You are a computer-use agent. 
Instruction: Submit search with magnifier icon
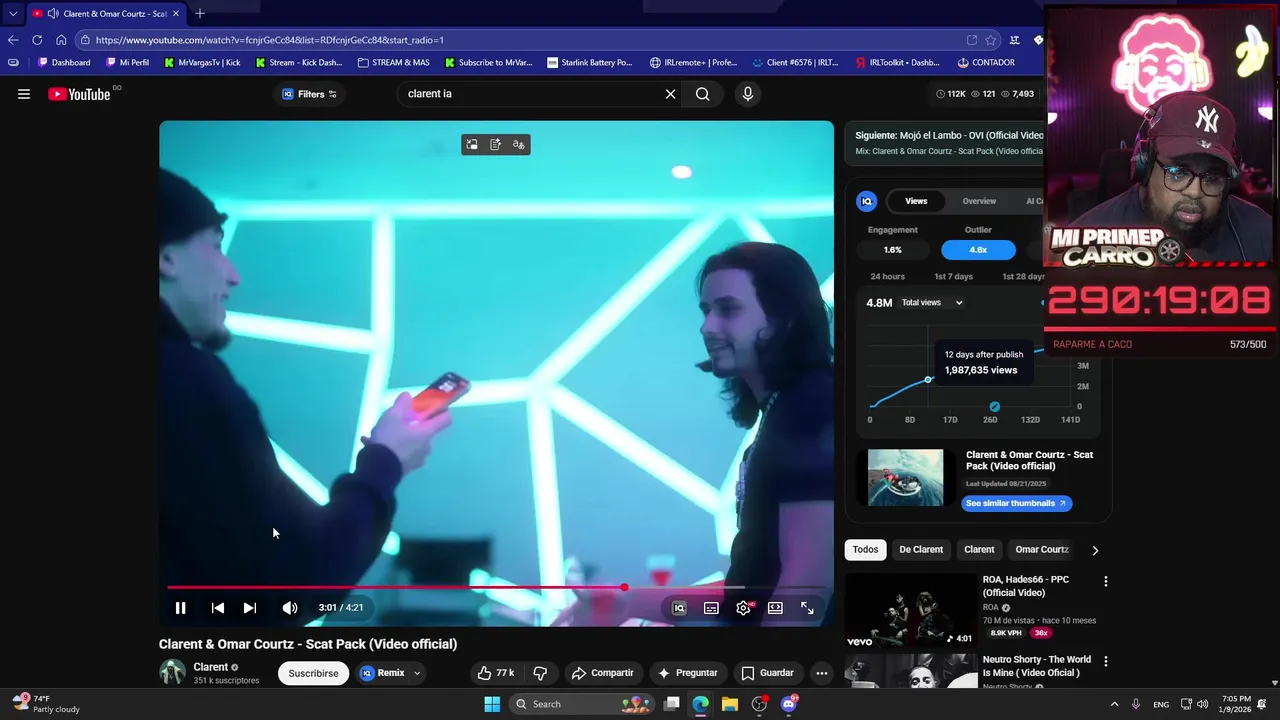tap(702, 94)
